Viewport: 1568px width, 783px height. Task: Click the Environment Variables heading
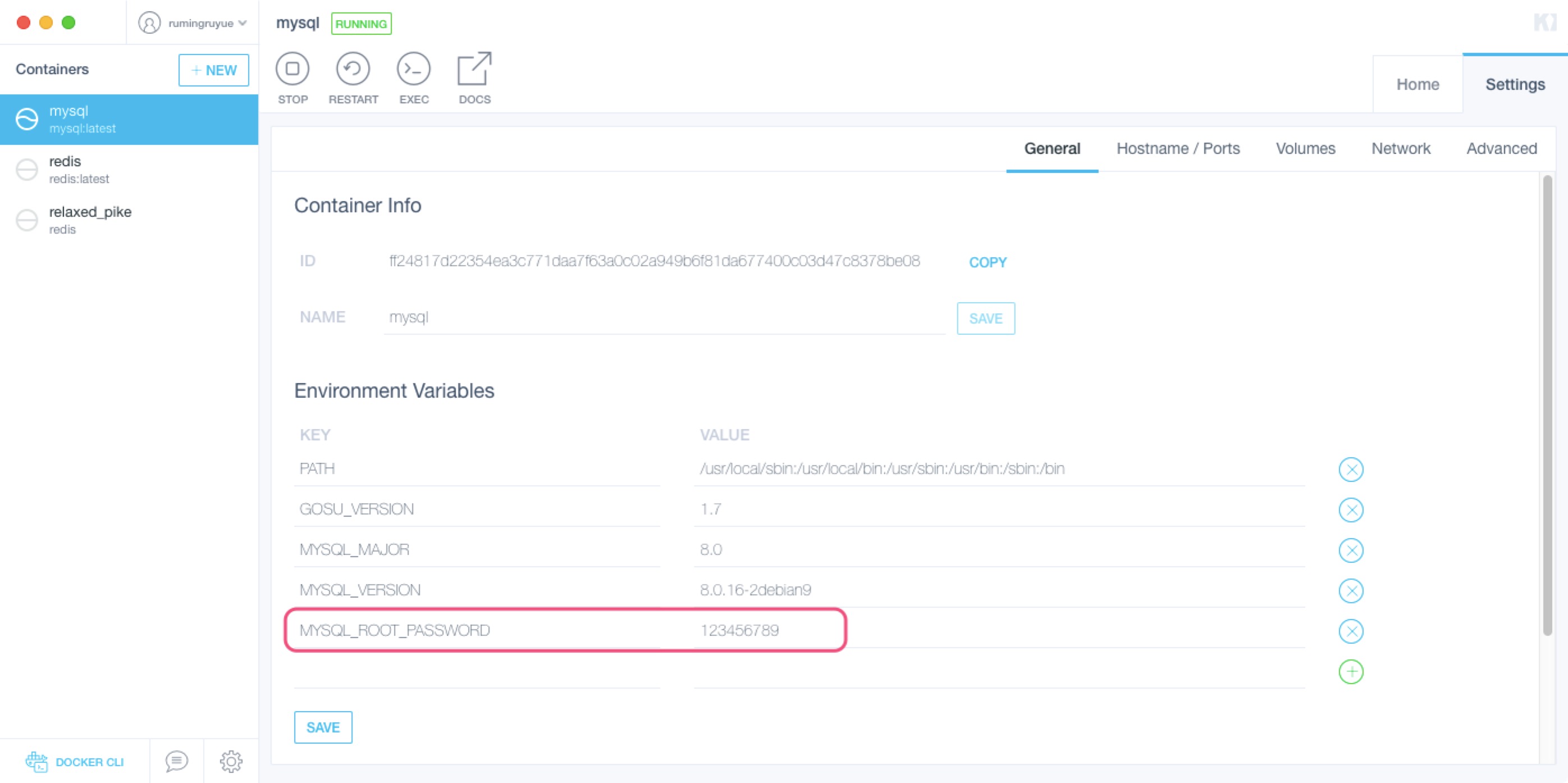[394, 391]
